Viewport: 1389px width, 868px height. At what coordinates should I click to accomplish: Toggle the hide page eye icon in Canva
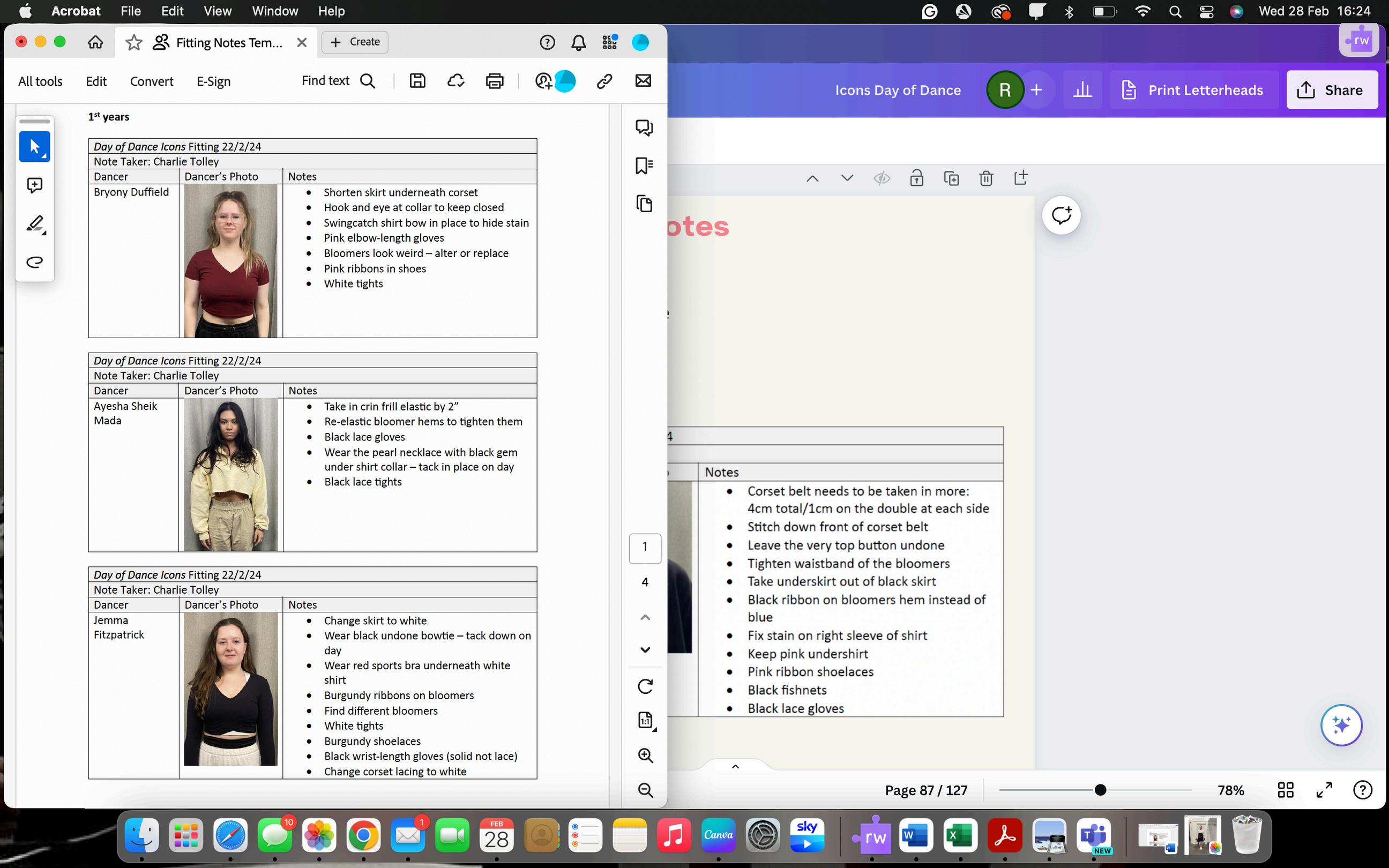pyautogui.click(x=882, y=178)
